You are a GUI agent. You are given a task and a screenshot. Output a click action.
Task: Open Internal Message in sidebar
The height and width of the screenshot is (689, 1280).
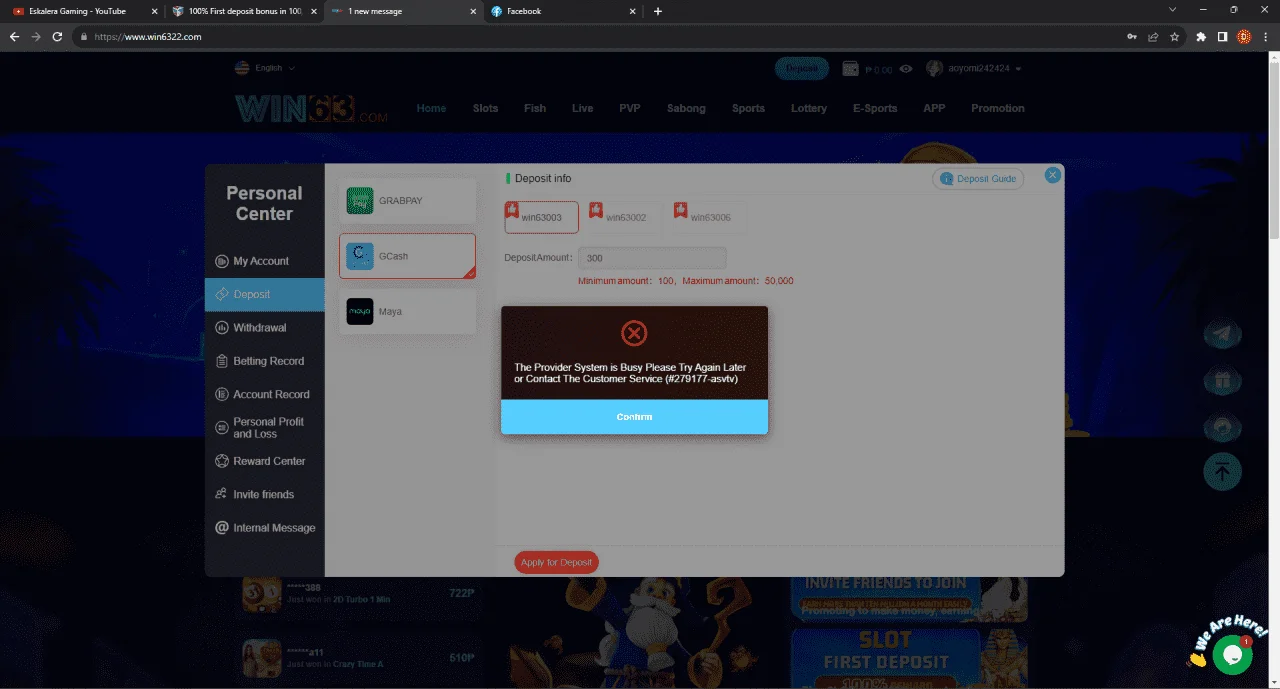[x=264, y=528]
